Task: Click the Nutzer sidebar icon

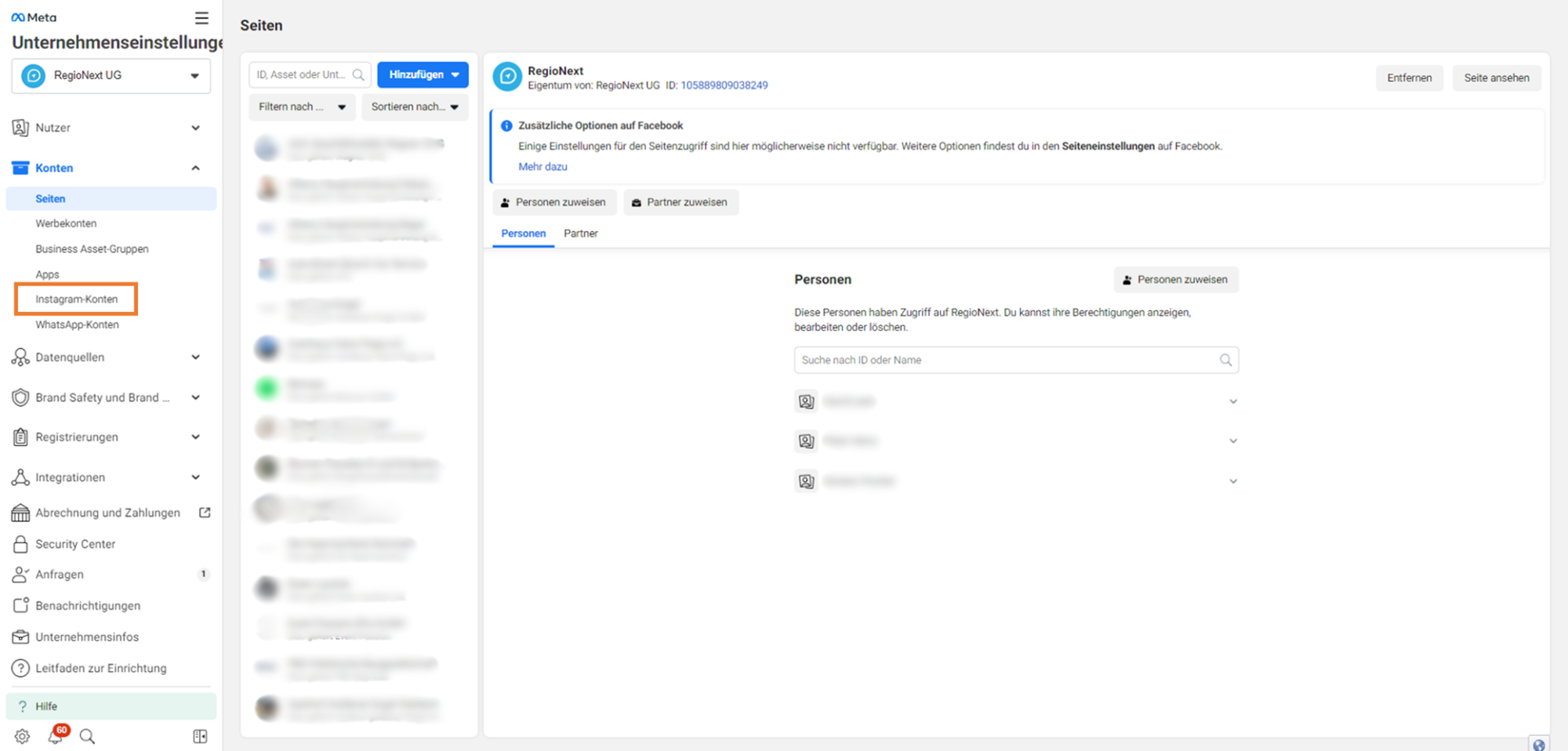Action: coord(20,128)
